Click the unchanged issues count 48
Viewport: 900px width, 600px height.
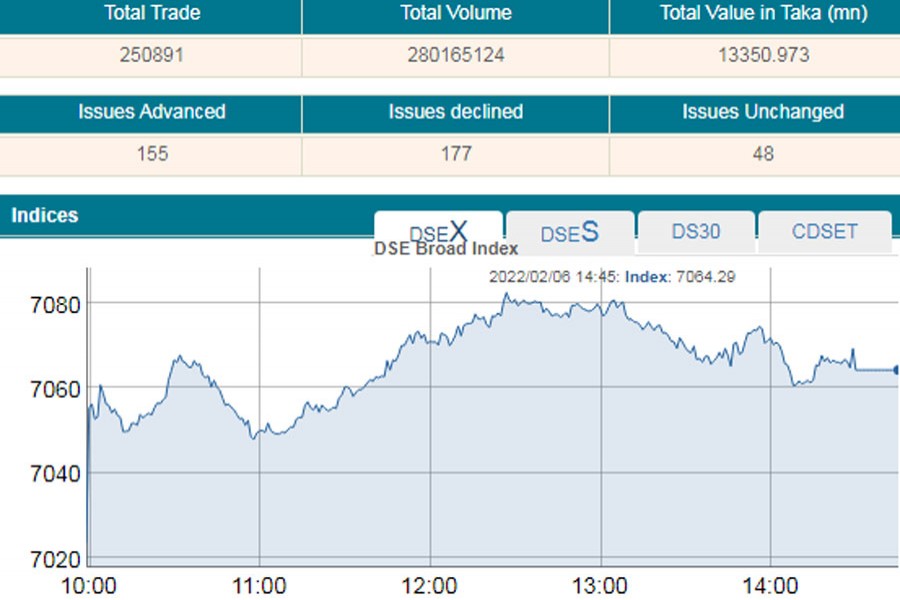pos(763,154)
